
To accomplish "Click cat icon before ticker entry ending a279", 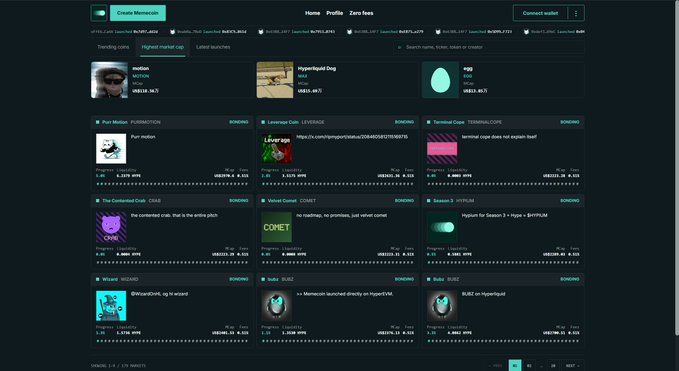I will [349, 32].
